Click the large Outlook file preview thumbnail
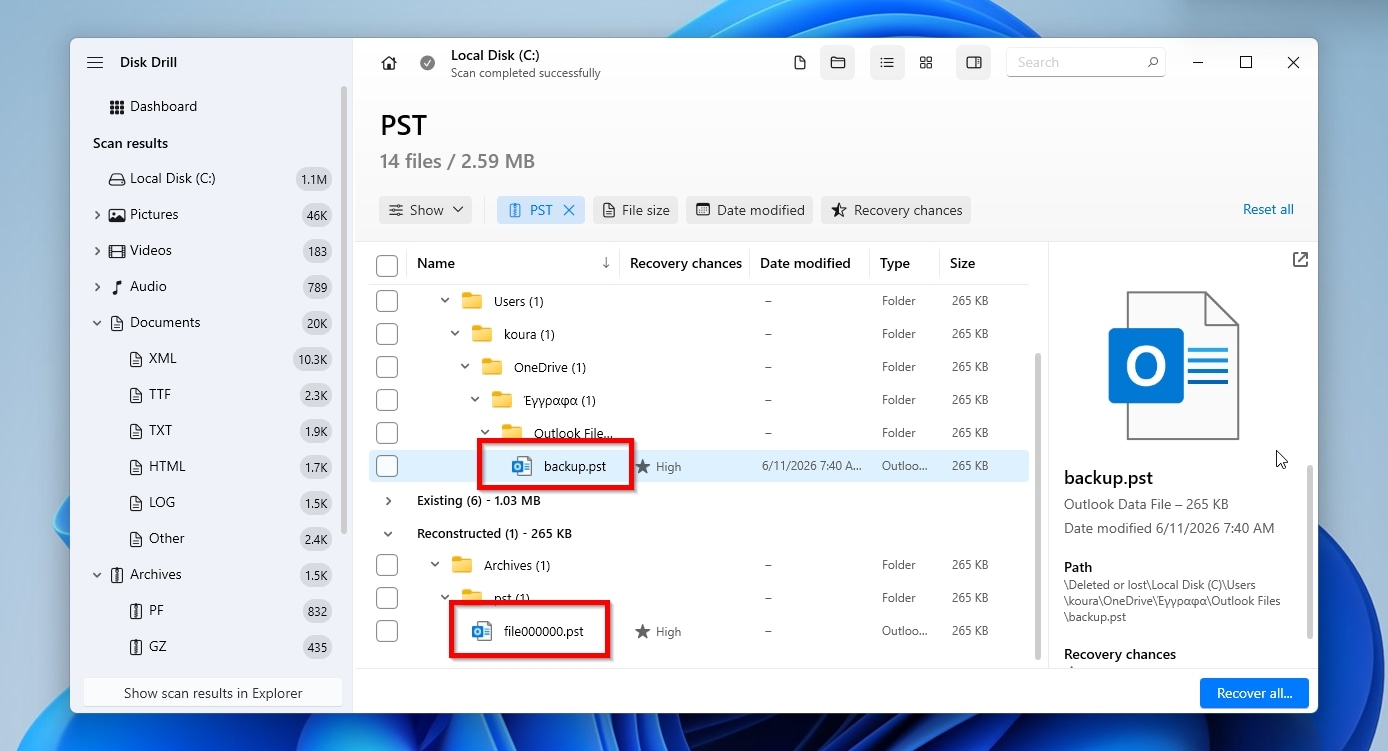The height and width of the screenshot is (751, 1388). (1174, 365)
